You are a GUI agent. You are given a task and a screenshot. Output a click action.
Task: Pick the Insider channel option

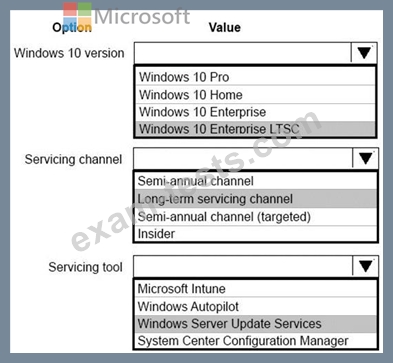point(256,233)
